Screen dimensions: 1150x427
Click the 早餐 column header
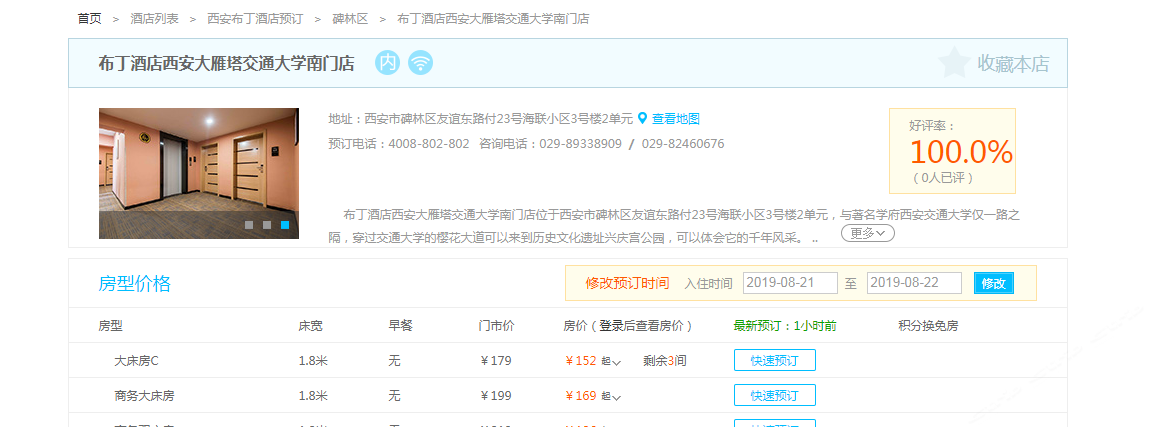pos(400,326)
